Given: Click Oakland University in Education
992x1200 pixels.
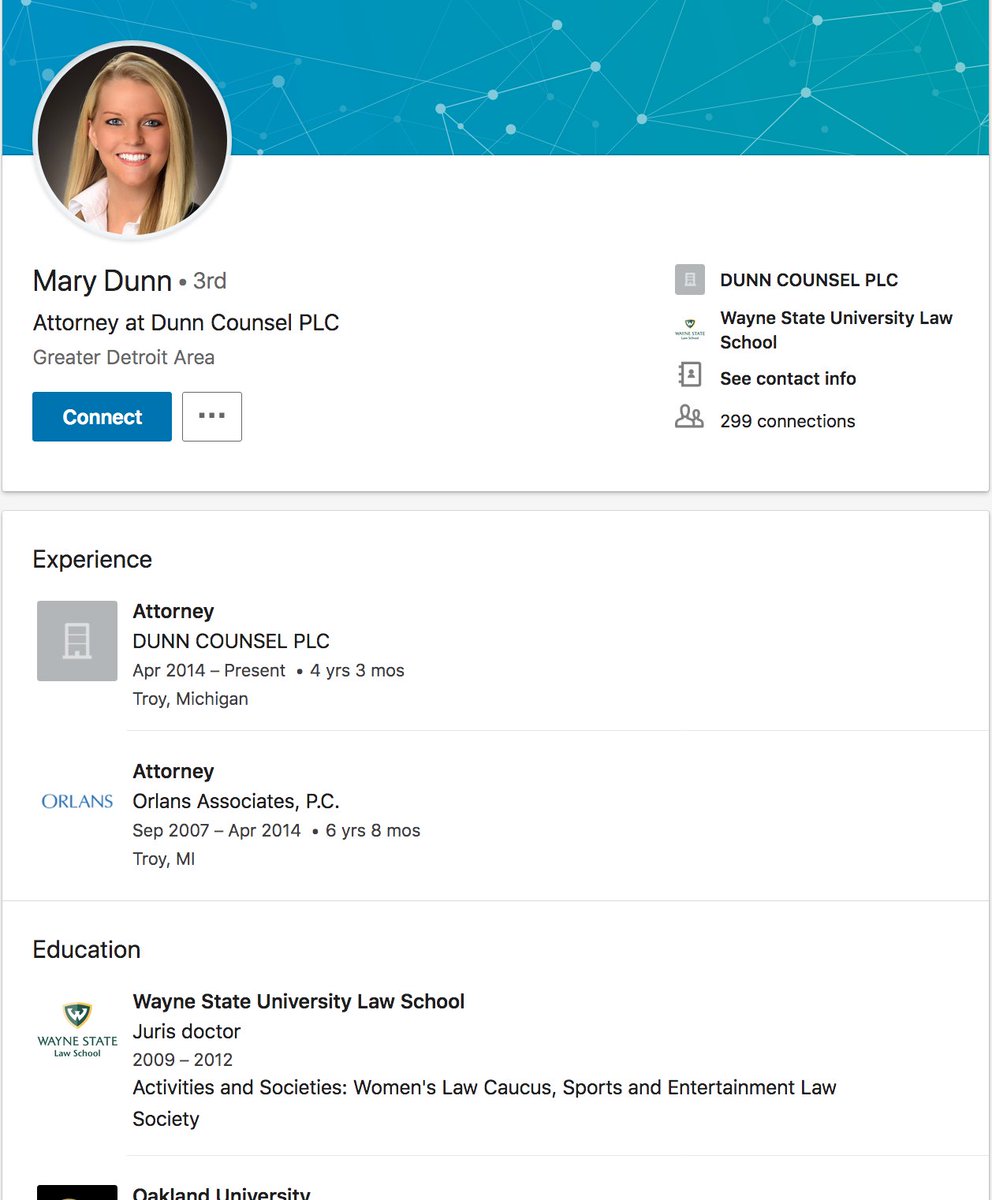Looking at the screenshot, I should (221, 1192).
